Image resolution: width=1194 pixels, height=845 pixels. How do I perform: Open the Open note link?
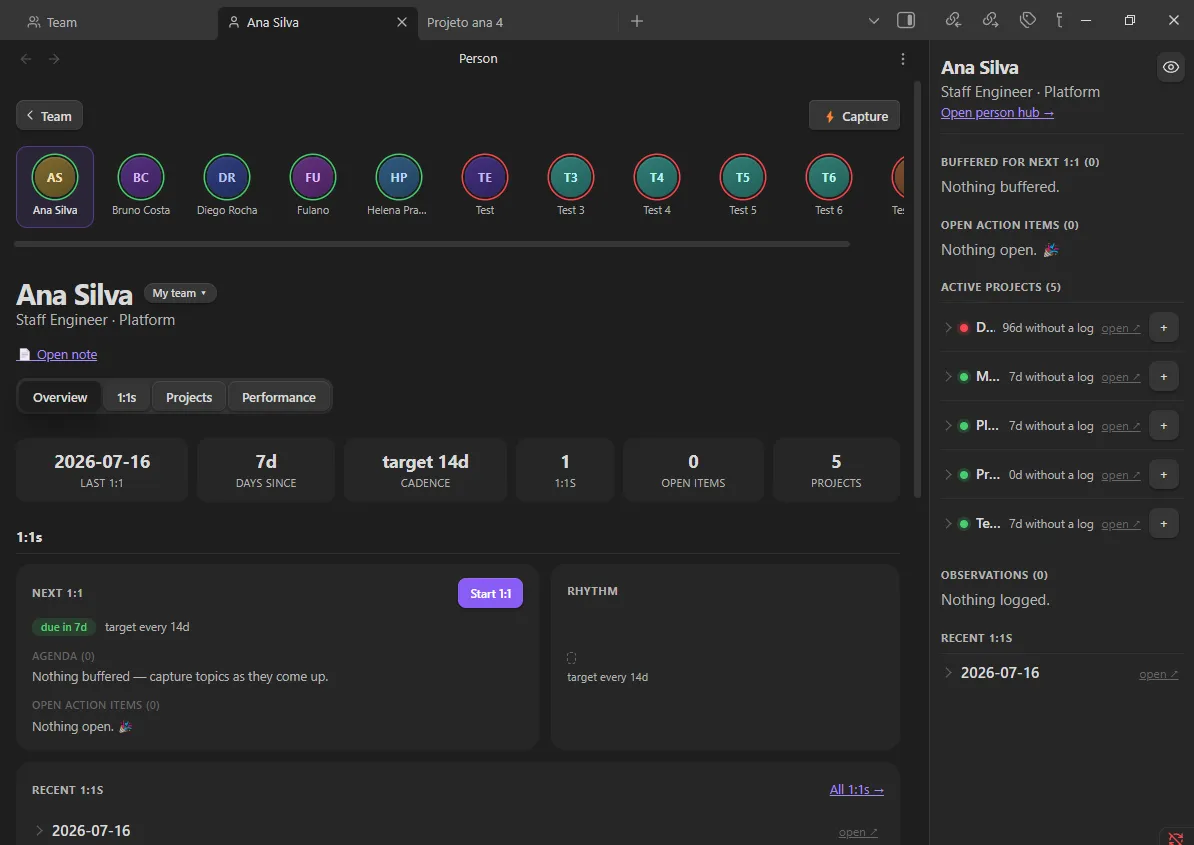pyautogui.click(x=58, y=354)
